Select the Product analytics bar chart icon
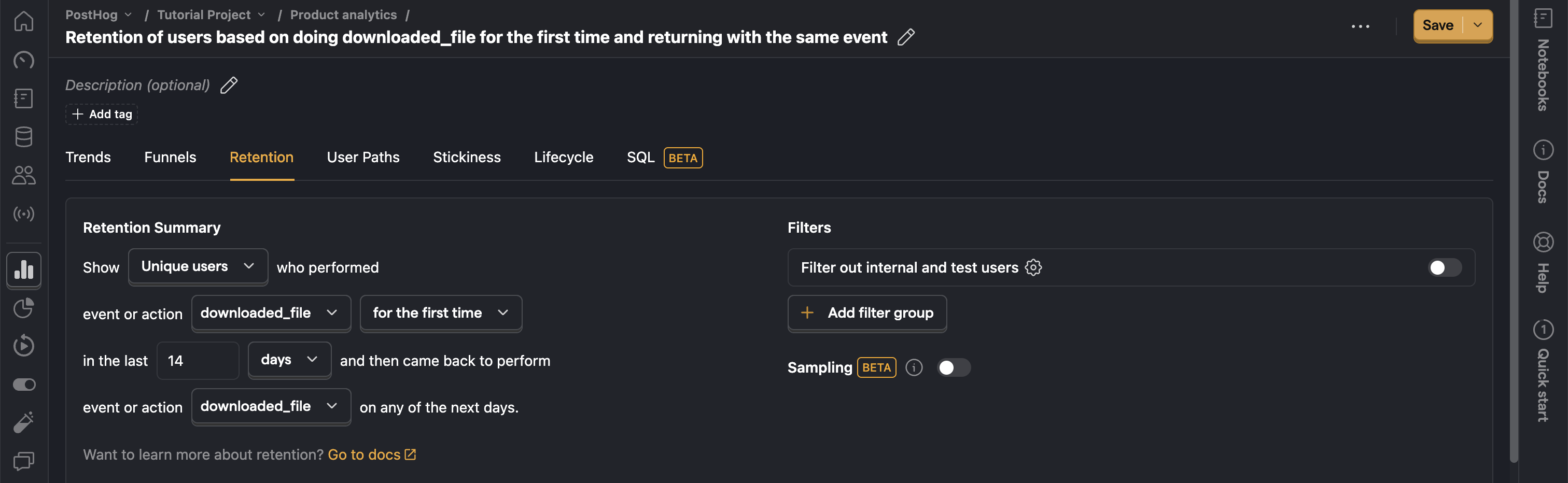The width and height of the screenshot is (1568, 483). click(x=24, y=269)
